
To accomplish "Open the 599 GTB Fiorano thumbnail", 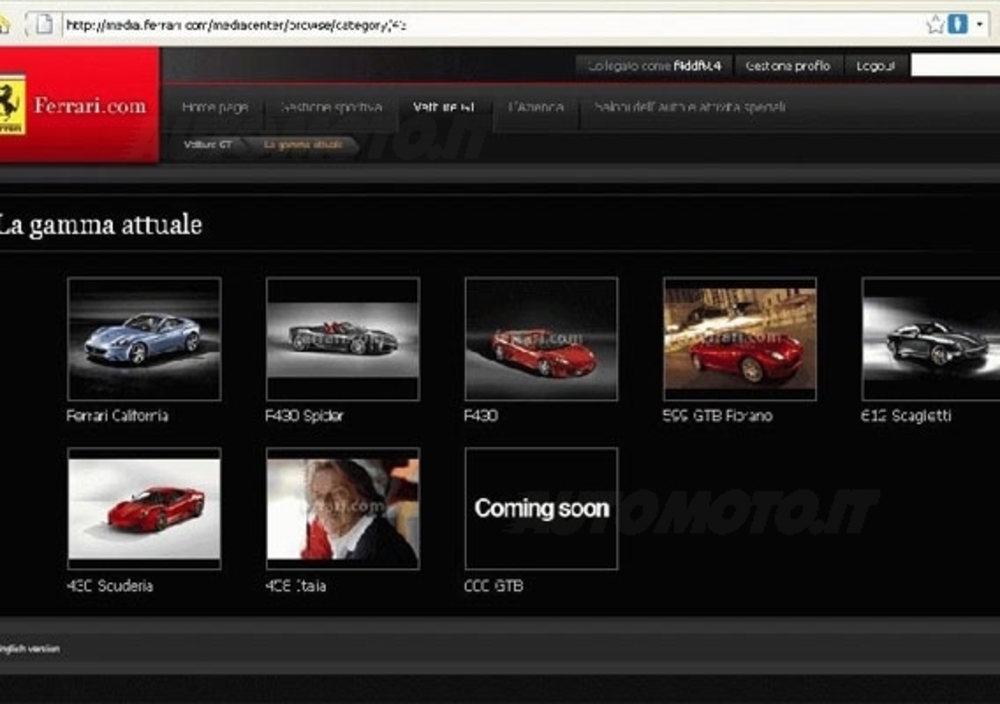I will pos(740,339).
